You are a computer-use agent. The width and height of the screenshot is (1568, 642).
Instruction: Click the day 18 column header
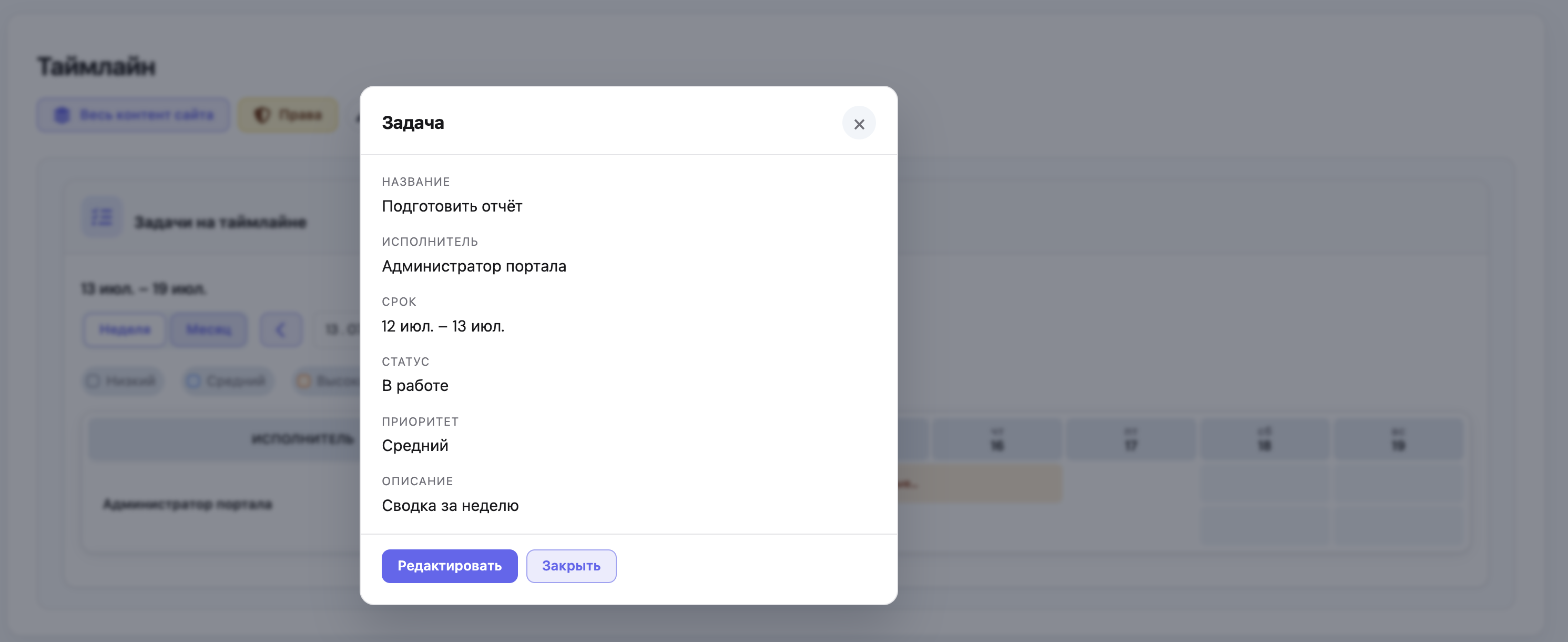[x=1264, y=439]
